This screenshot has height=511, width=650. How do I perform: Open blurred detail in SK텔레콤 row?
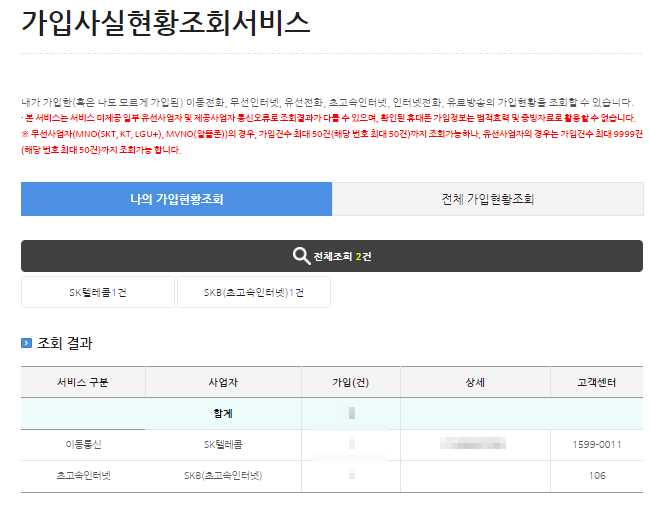pyautogui.click(x=473, y=444)
